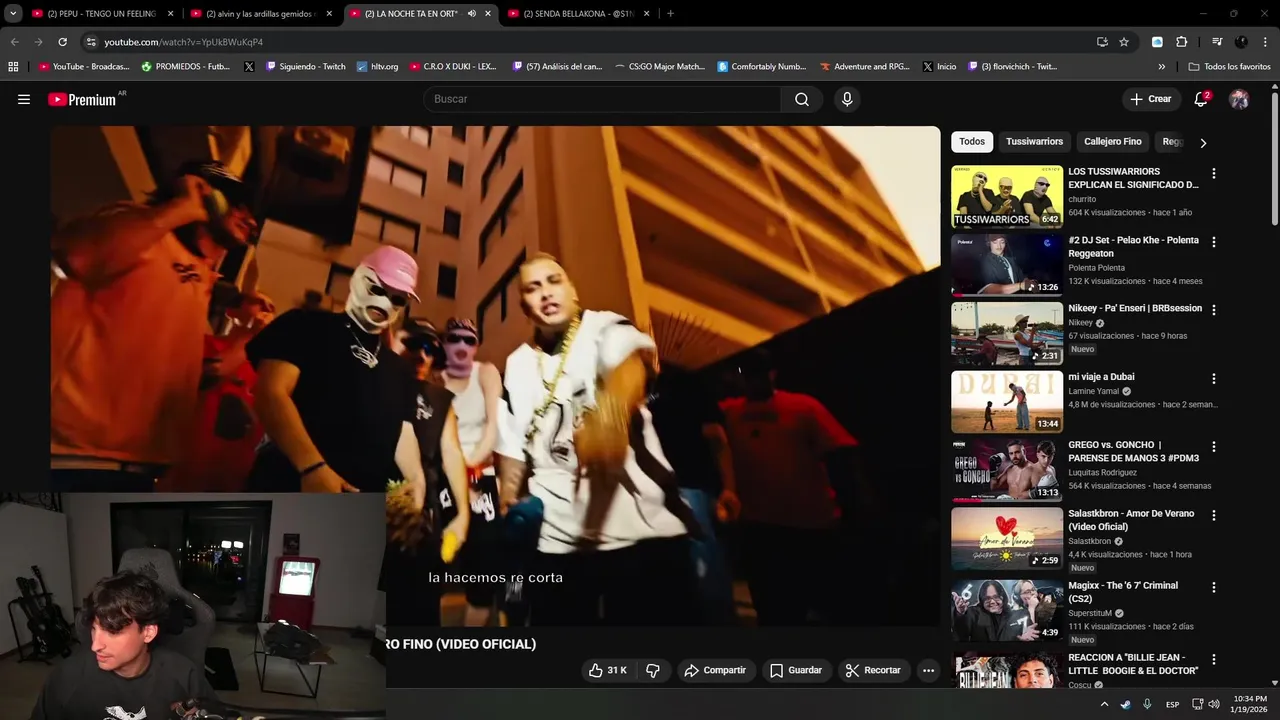Dislike the video with thumbs-down icon
Viewport: 1280px width, 720px height.
(653, 670)
